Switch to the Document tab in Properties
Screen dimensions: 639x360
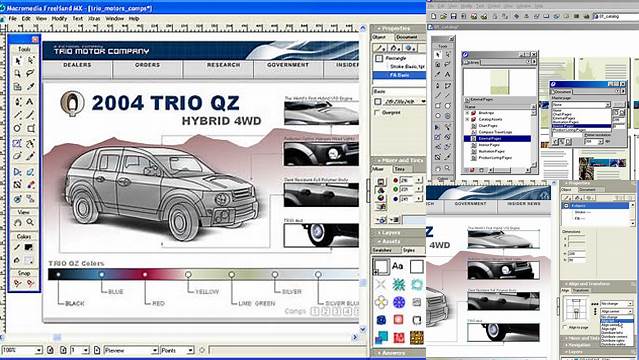point(406,37)
